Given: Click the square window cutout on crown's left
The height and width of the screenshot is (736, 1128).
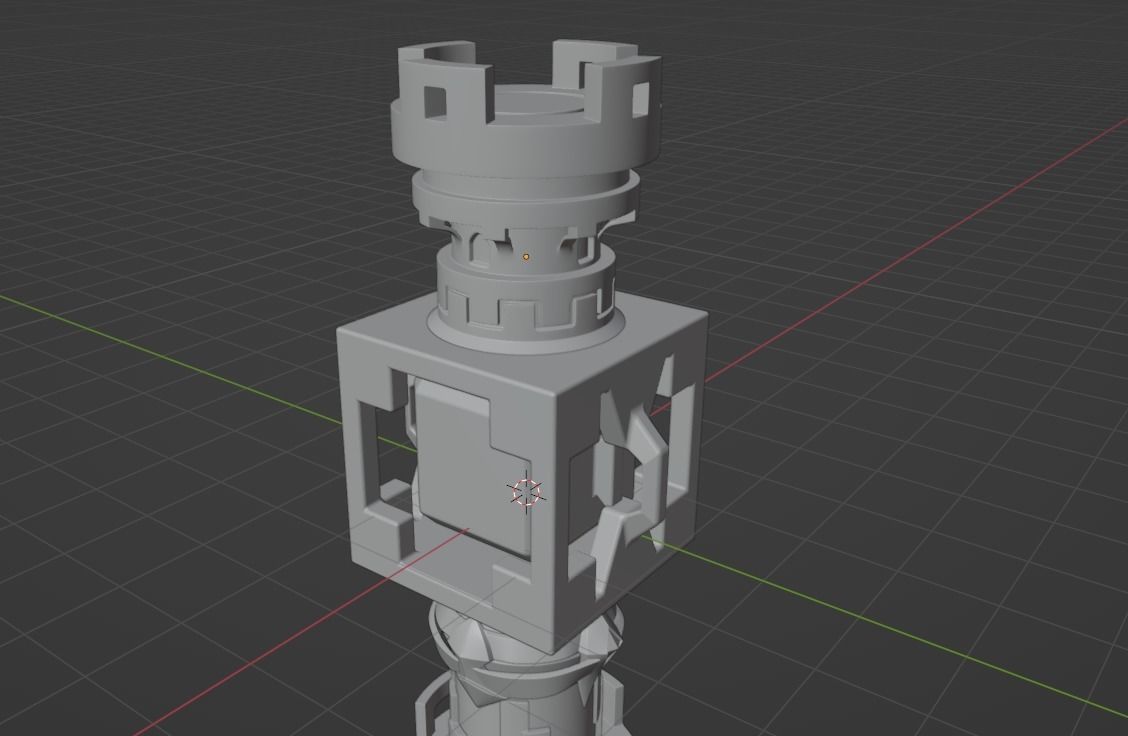Looking at the screenshot, I should pyautogui.click(x=436, y=101).
